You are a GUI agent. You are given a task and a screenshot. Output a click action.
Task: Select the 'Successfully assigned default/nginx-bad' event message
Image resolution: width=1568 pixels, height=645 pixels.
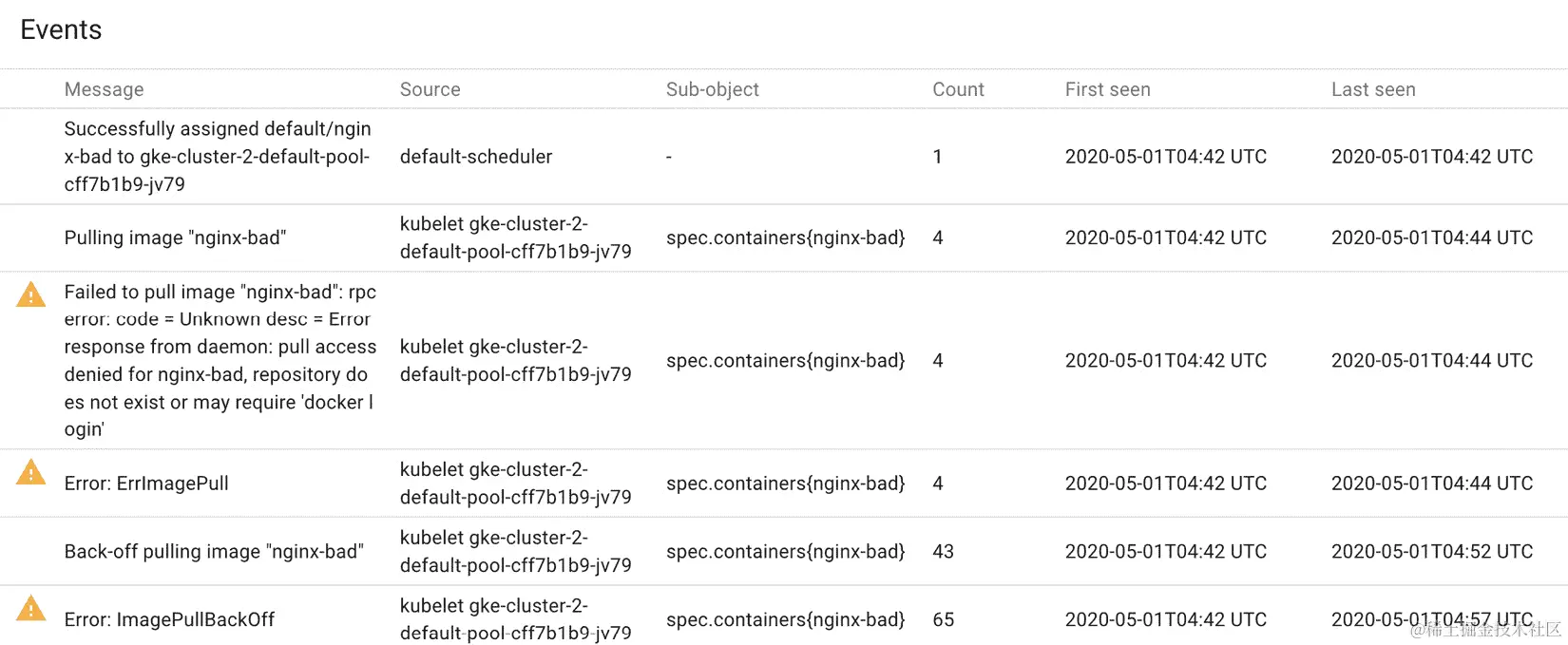(217, 156)
